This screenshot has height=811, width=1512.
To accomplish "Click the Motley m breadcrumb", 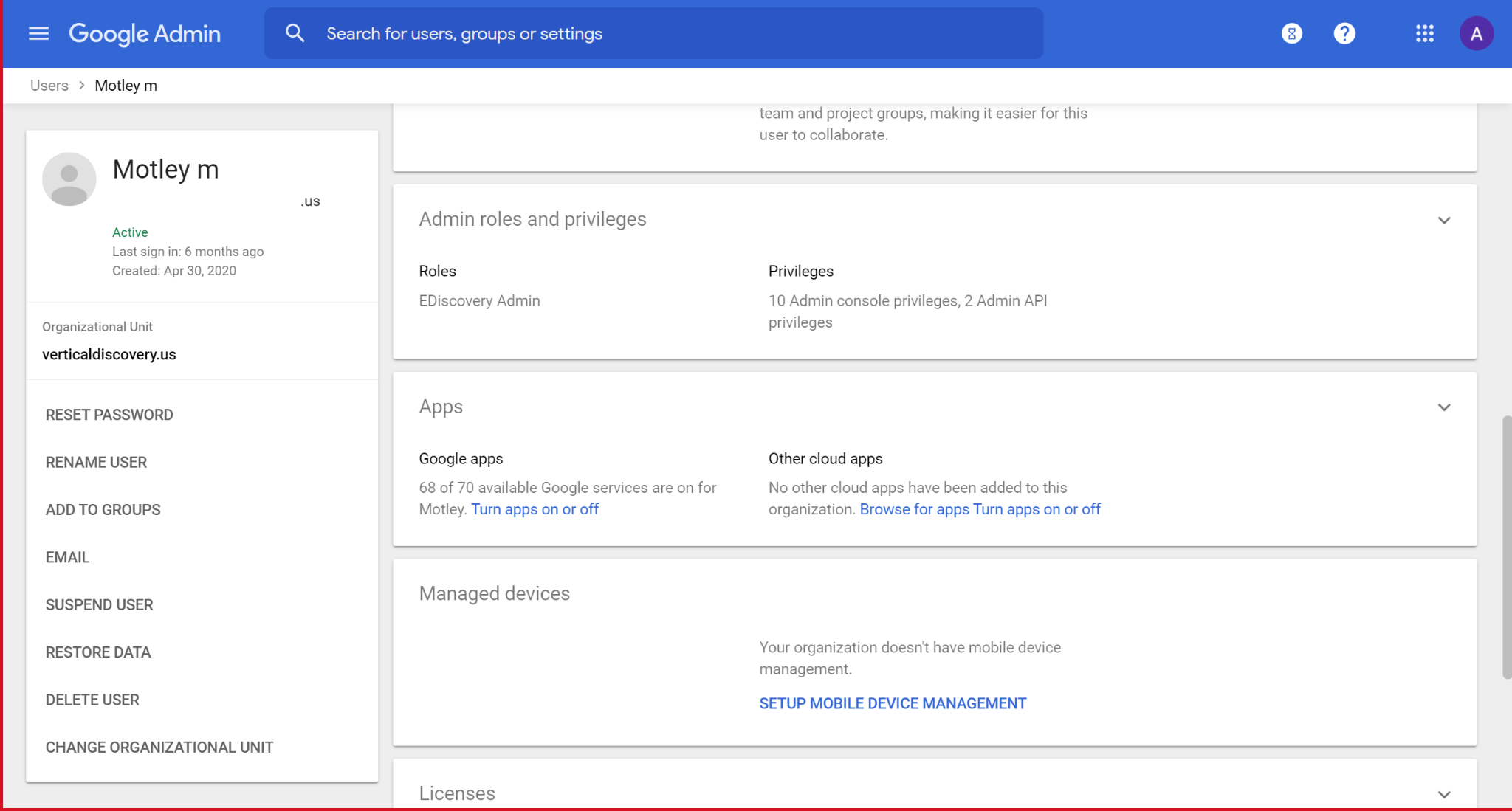I will (x=126, y=86).
